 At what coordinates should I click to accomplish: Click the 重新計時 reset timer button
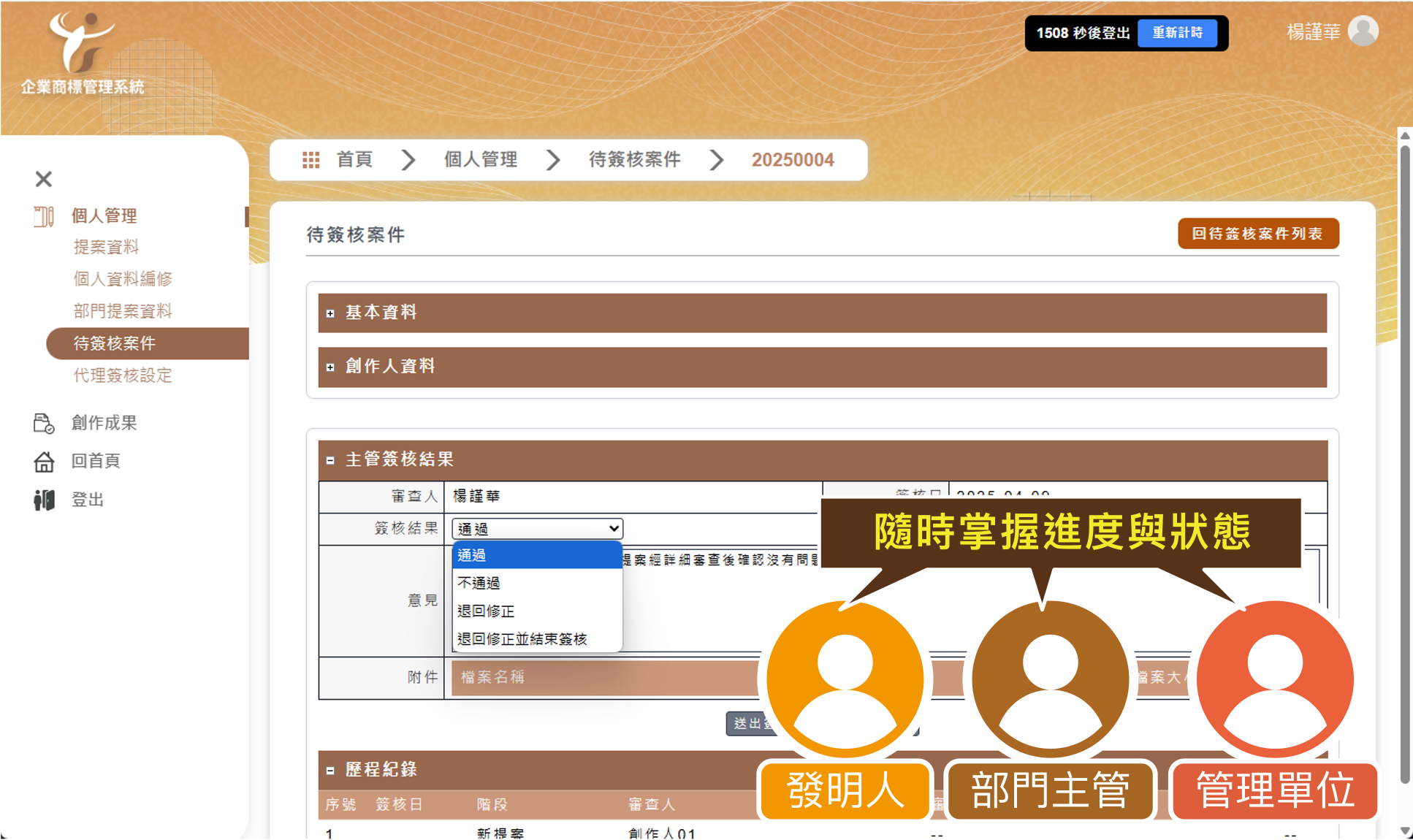point(1177,33)
